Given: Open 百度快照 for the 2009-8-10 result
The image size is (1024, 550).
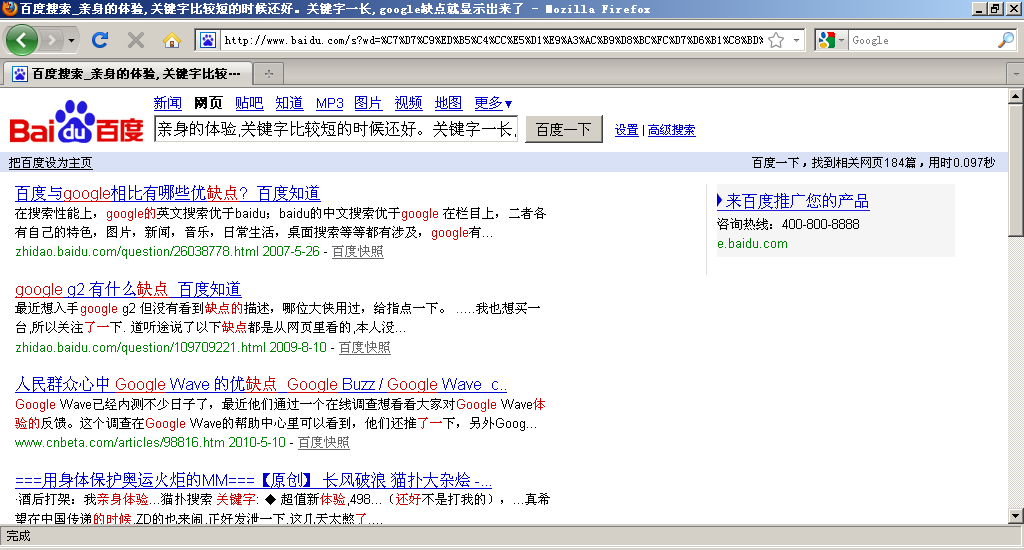Looking at the screenshot, I should pos(364,348).
